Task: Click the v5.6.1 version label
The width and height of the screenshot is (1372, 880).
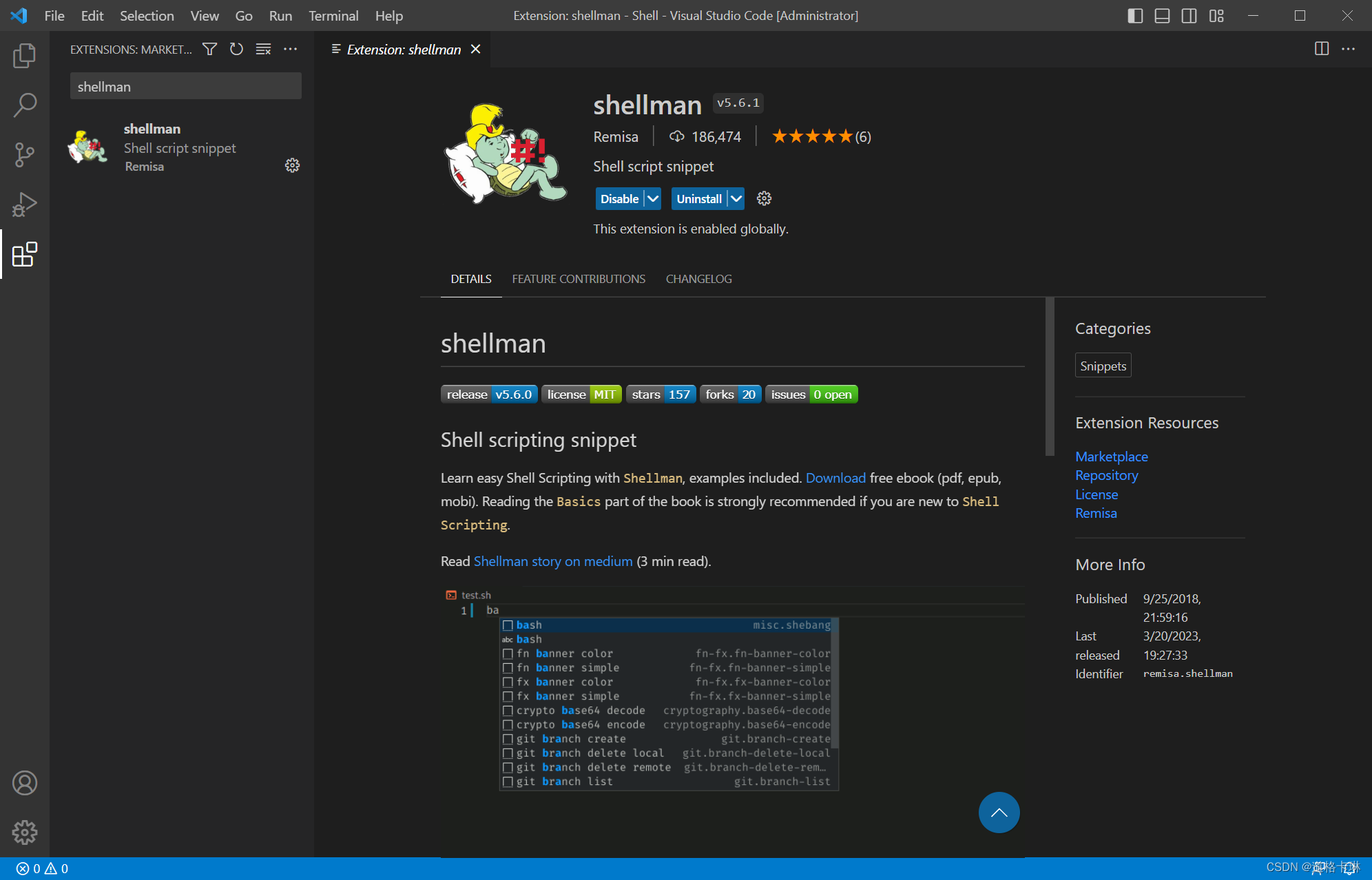Action: click(x=738, y=103)
